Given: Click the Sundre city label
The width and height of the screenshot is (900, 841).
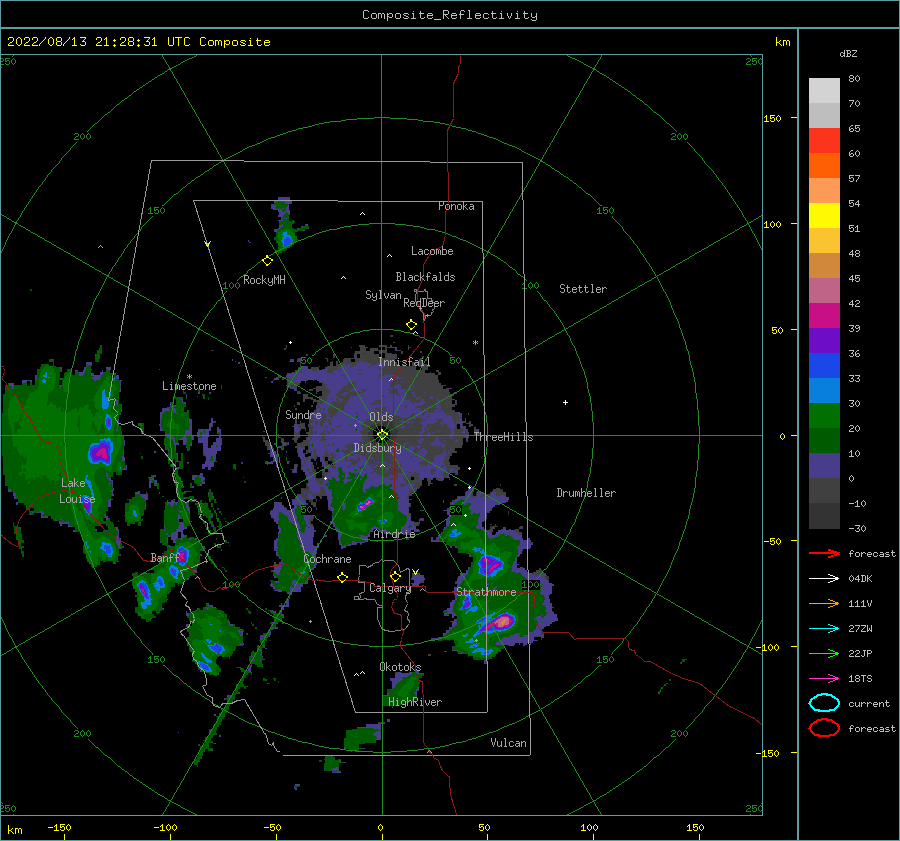Looking at the screenshot, I should tap(303, 414).
